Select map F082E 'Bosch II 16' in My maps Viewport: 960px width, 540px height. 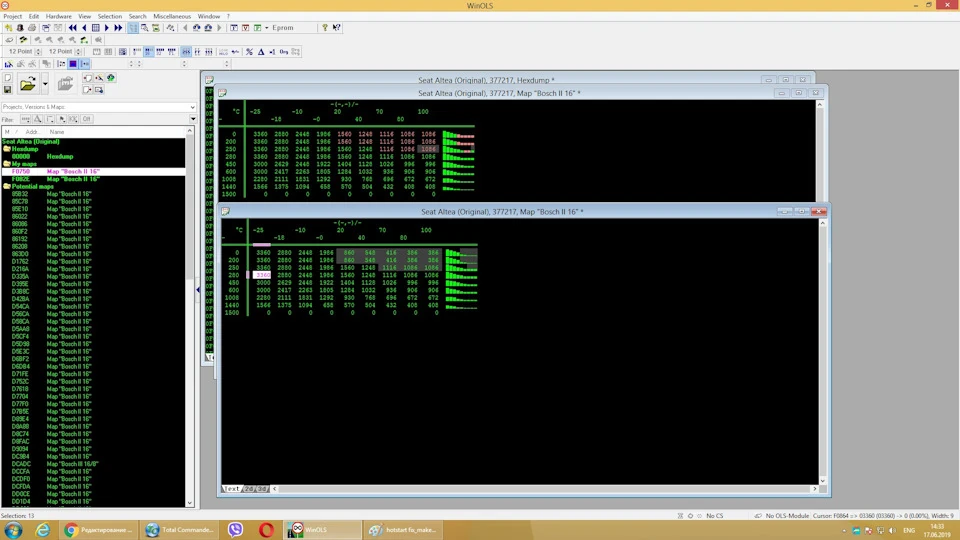(x=93, y=179)
